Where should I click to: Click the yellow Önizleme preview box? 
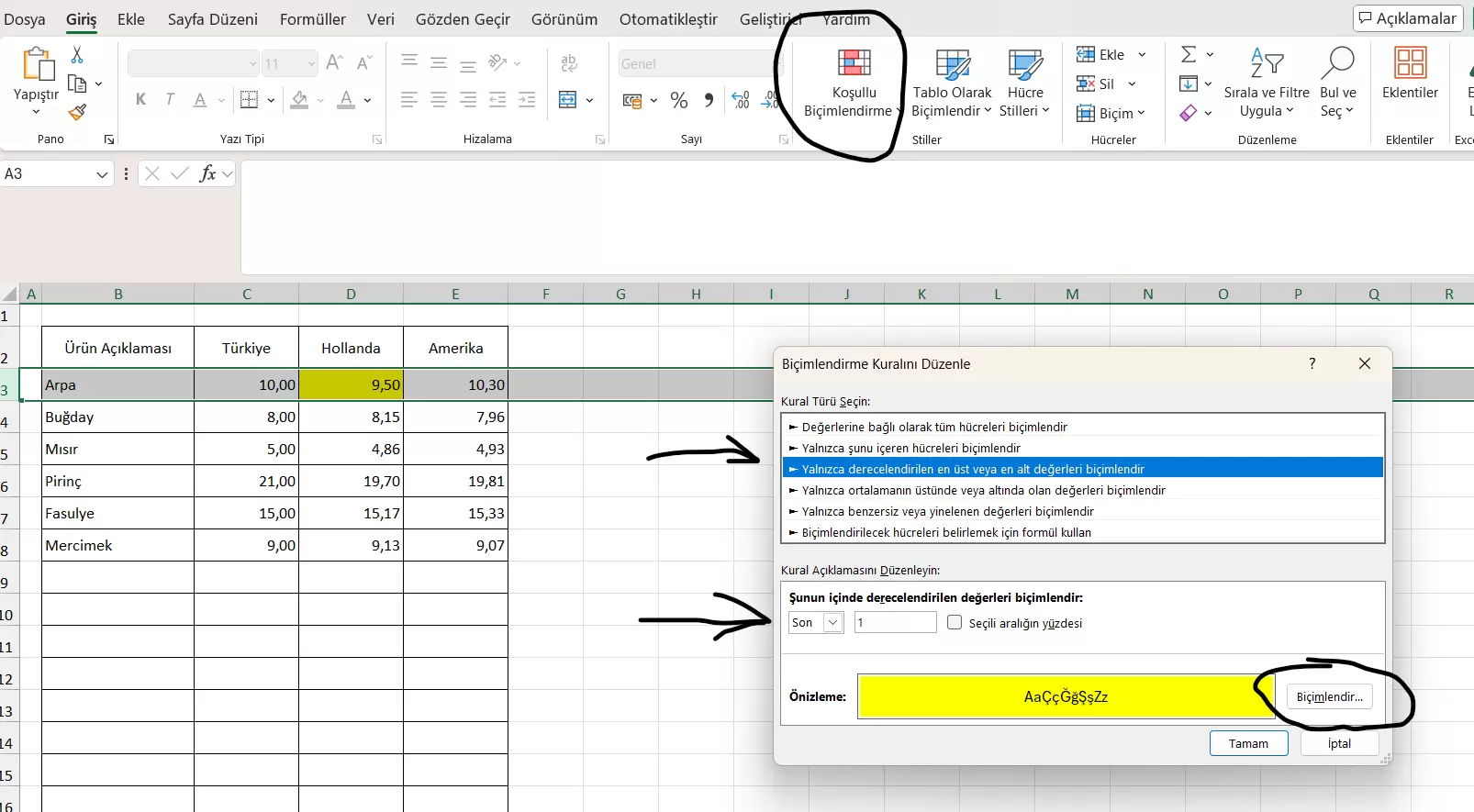(1066, 696)
